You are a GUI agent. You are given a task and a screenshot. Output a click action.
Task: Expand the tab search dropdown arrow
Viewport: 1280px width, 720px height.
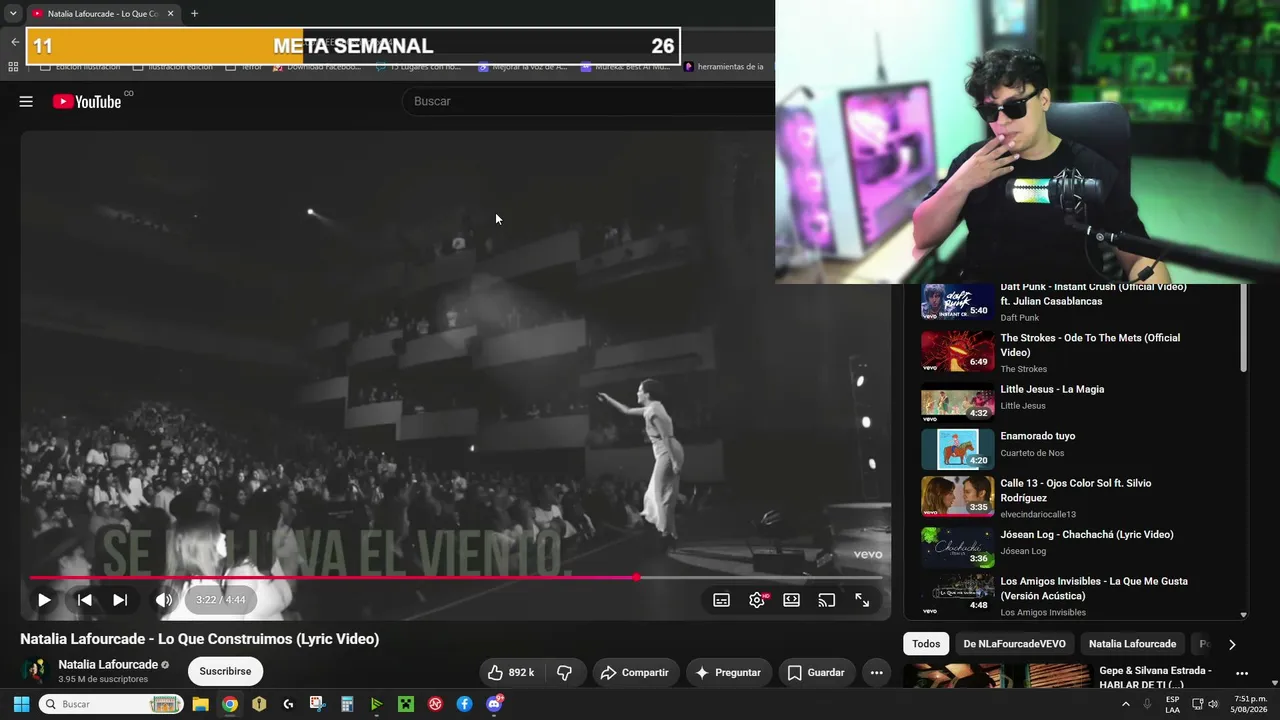(13, 14)
